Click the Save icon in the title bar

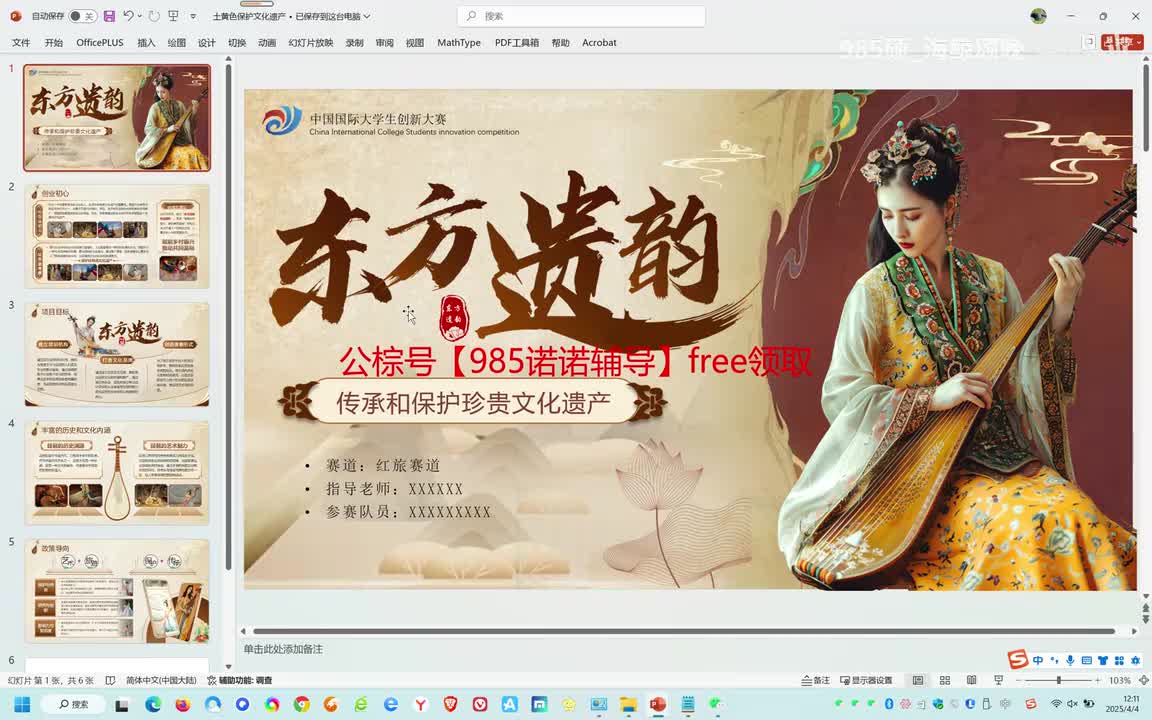109,16
